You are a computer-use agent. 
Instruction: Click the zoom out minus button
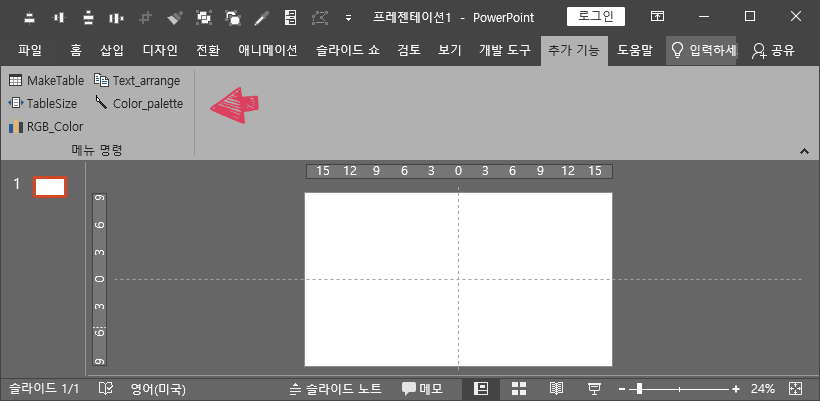point(622,389)
